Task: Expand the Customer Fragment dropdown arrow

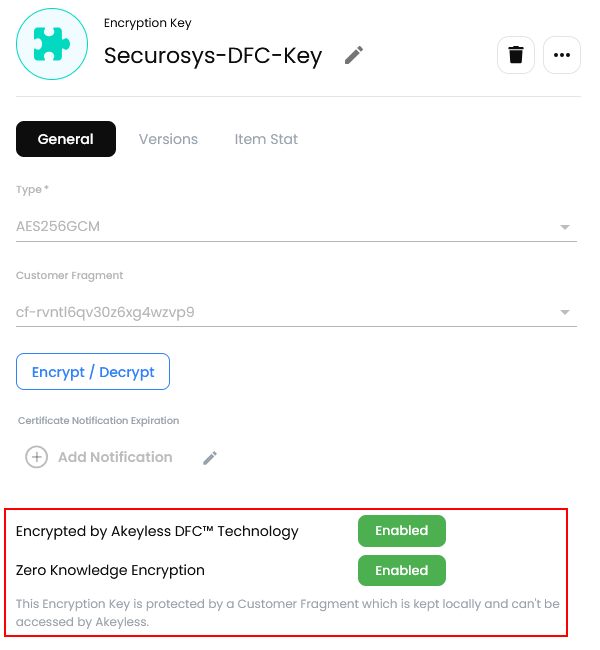Action: (566, 313)
